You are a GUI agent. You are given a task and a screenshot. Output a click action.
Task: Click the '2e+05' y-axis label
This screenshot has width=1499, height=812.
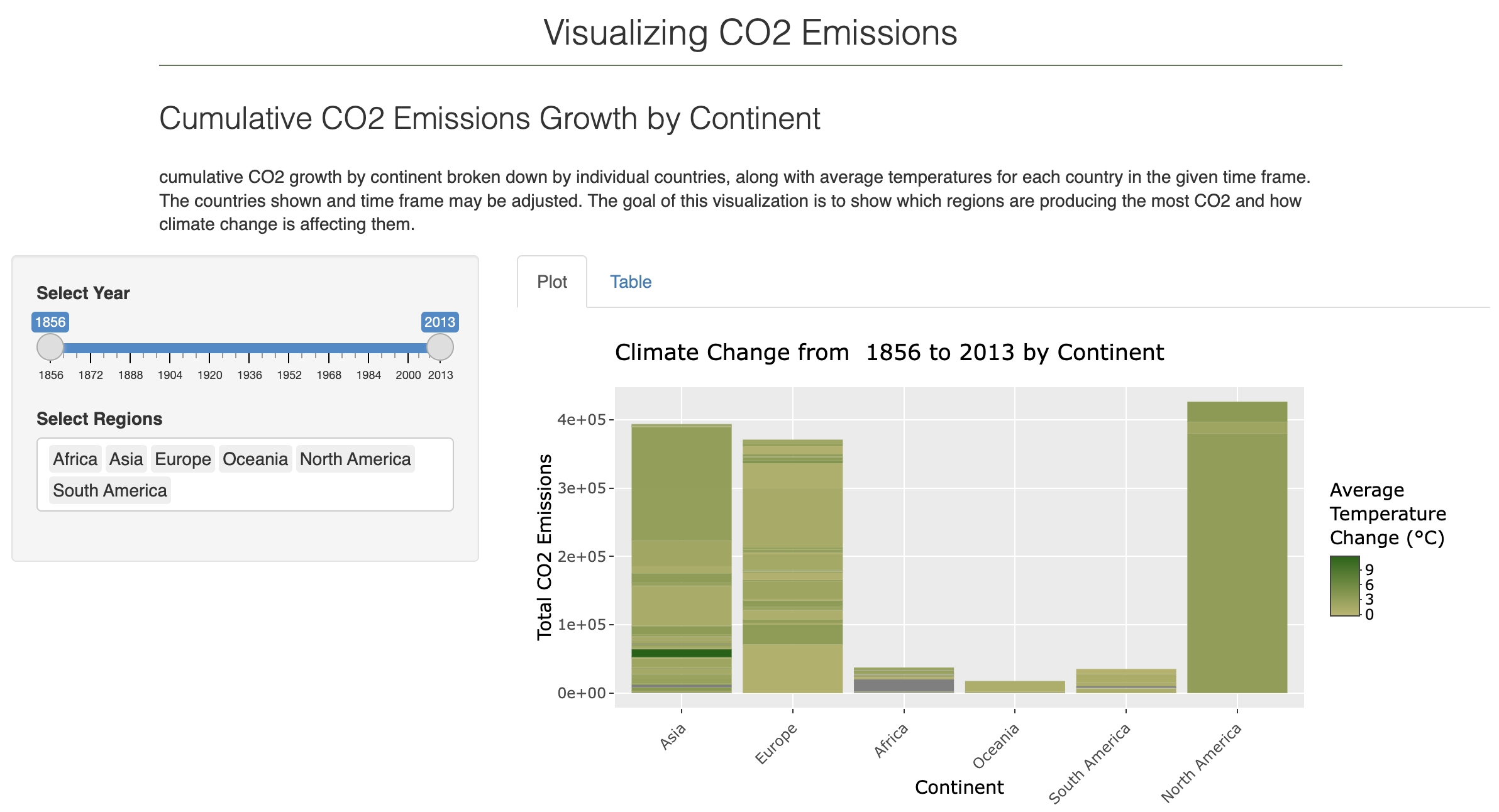581,556
